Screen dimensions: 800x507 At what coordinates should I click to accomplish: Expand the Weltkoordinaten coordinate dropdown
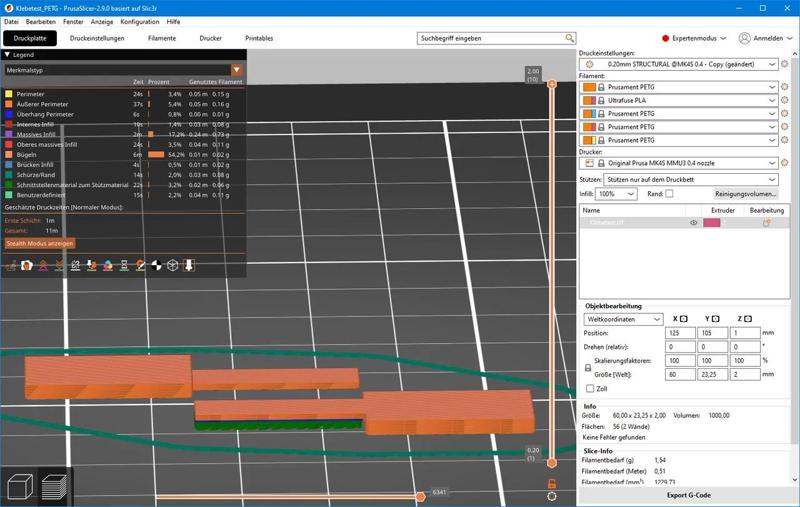623,319
